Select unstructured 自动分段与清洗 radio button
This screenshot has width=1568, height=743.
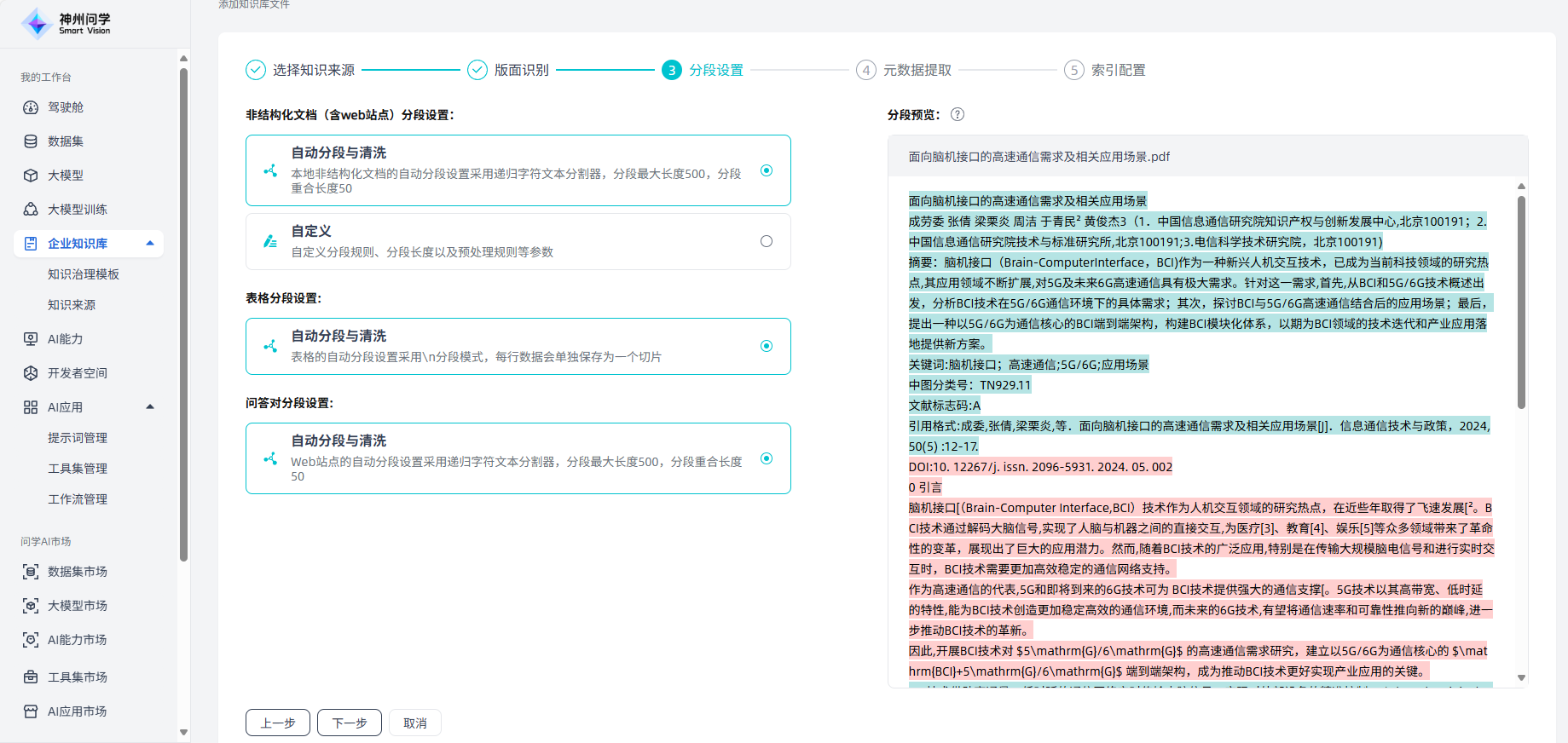(x=767, y=170)
